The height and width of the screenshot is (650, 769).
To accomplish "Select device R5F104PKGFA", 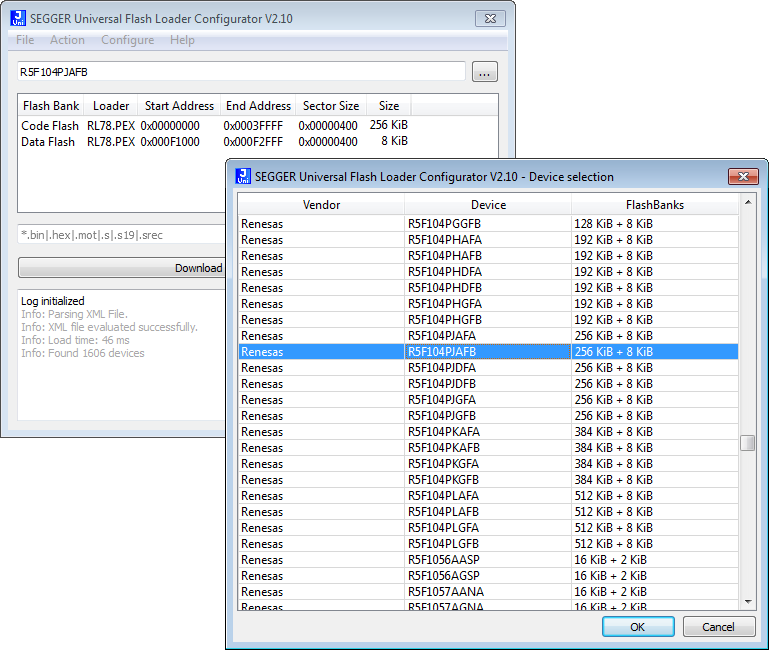I will [488, 464].
